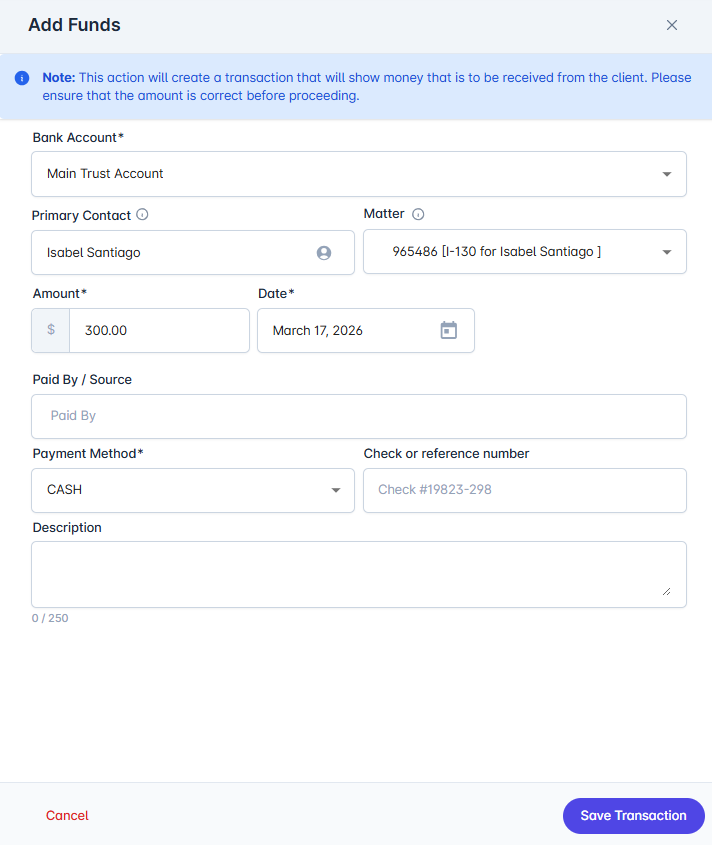The height and width of the screenshot is (845, 712).
Task: Close the Add Funds dialog
Action: pos(672,25)
